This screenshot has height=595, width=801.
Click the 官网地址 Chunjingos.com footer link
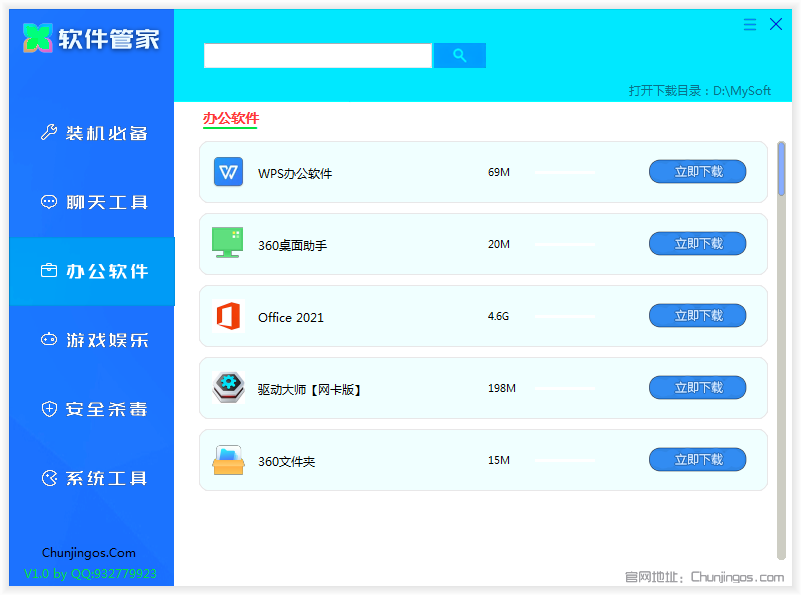click(704, 577)
